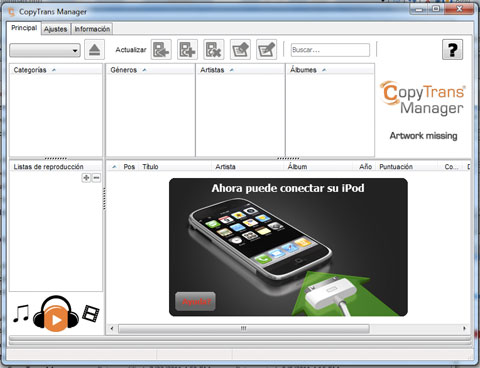
Task: Click the add tracks toolbar icon
Action: pos(161,50)
